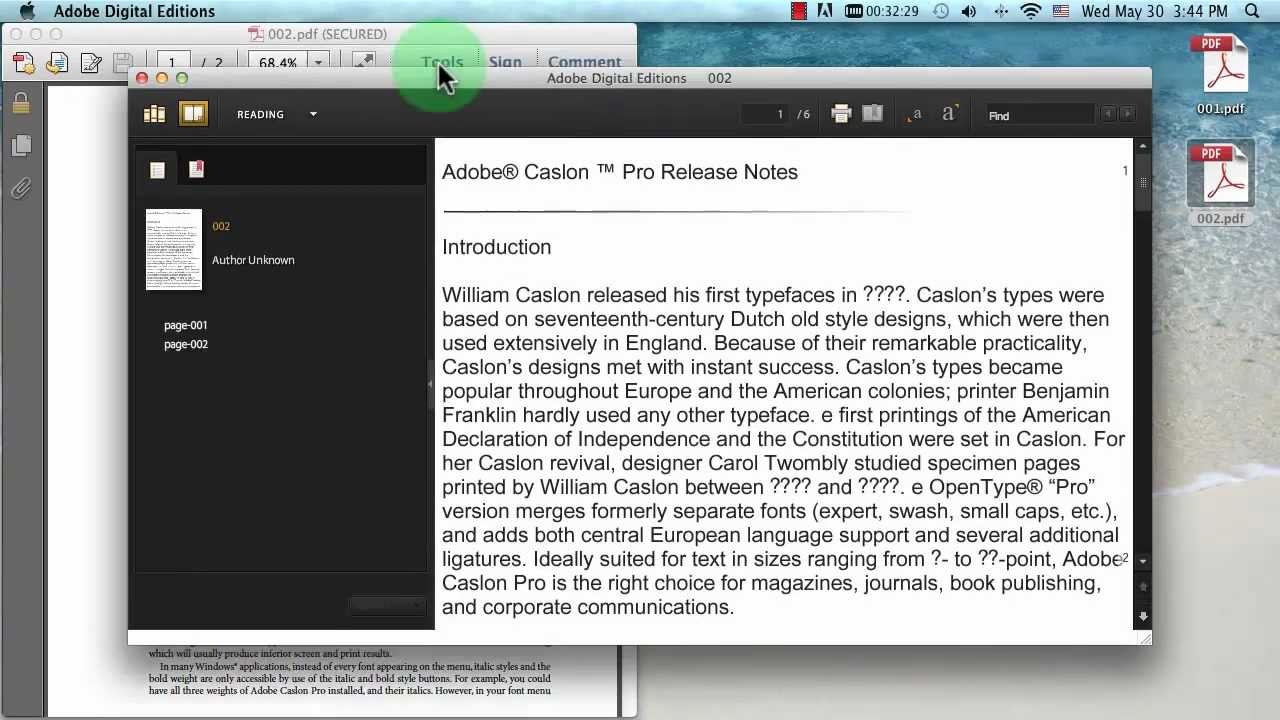Select 002.pdf file on desktop
Viewport: 1280px width, 720px height.
pos(1221,185)
